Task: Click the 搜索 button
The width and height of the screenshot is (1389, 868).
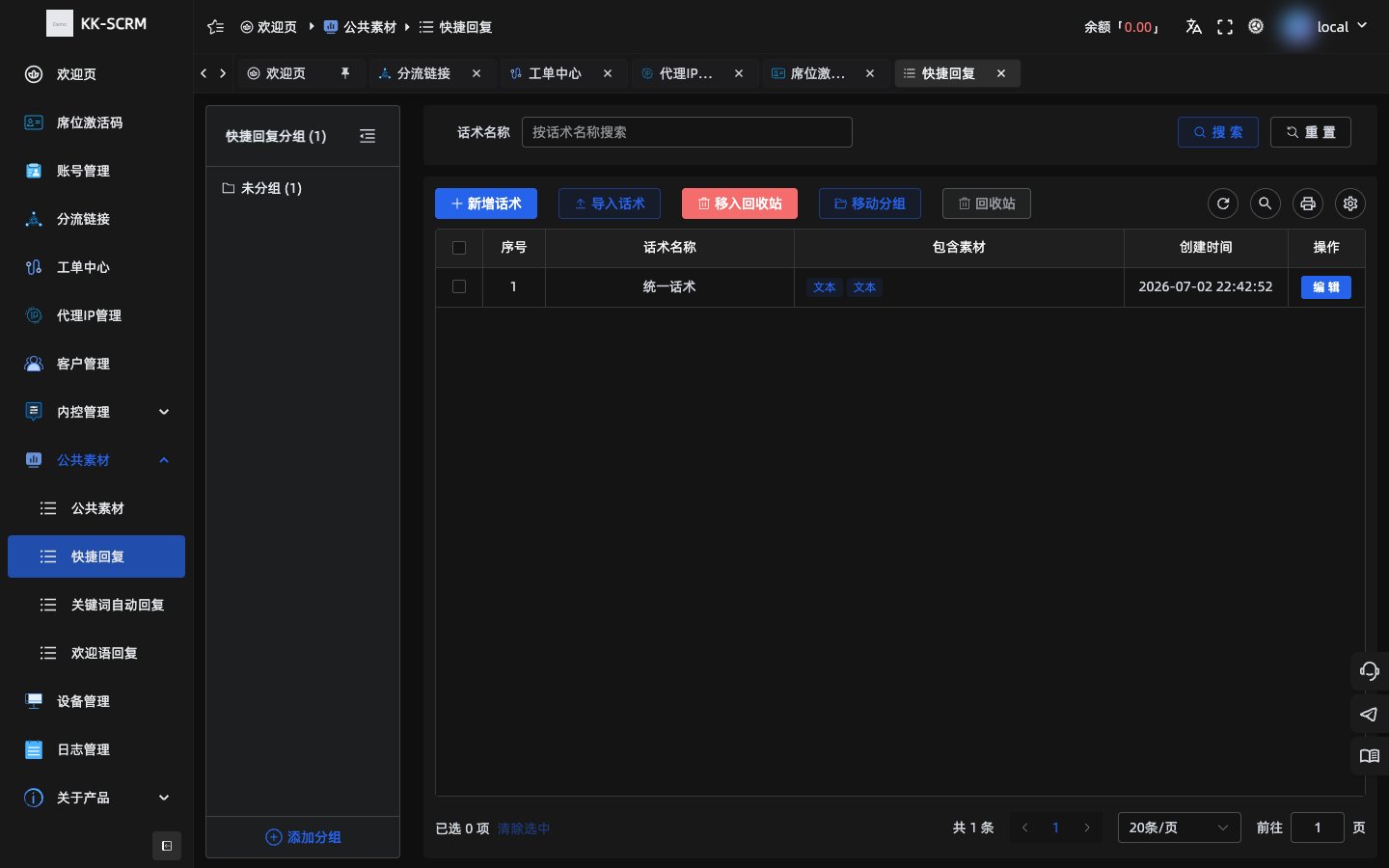Action: [x=1218, y=132]
